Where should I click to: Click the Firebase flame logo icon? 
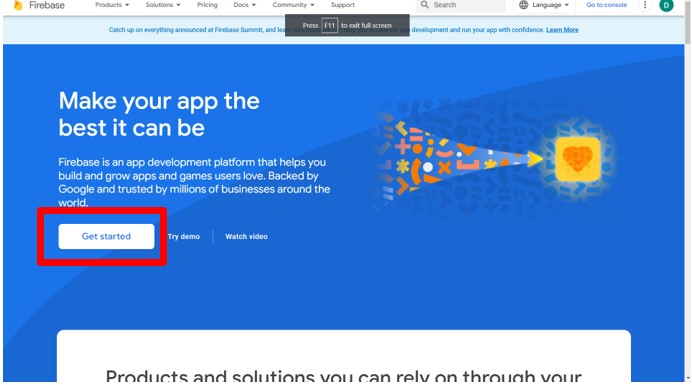pos(18,5)
